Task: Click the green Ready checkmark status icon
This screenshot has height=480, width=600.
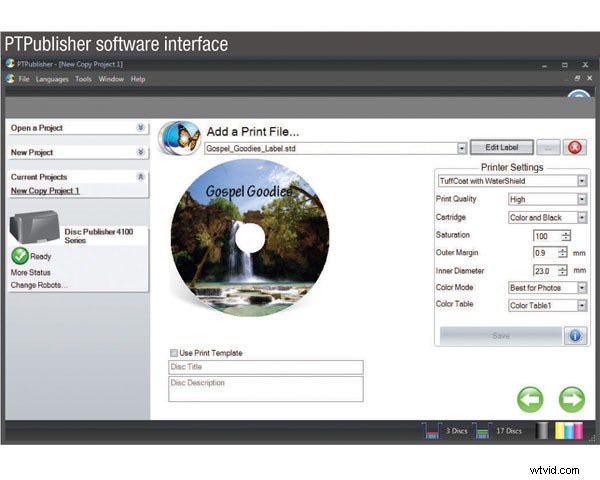Action: 19,256
